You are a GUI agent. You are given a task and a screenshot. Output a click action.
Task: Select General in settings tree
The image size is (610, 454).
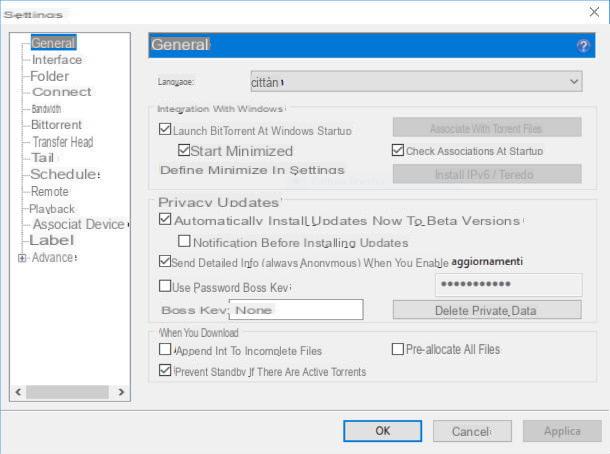click(53, 43)
